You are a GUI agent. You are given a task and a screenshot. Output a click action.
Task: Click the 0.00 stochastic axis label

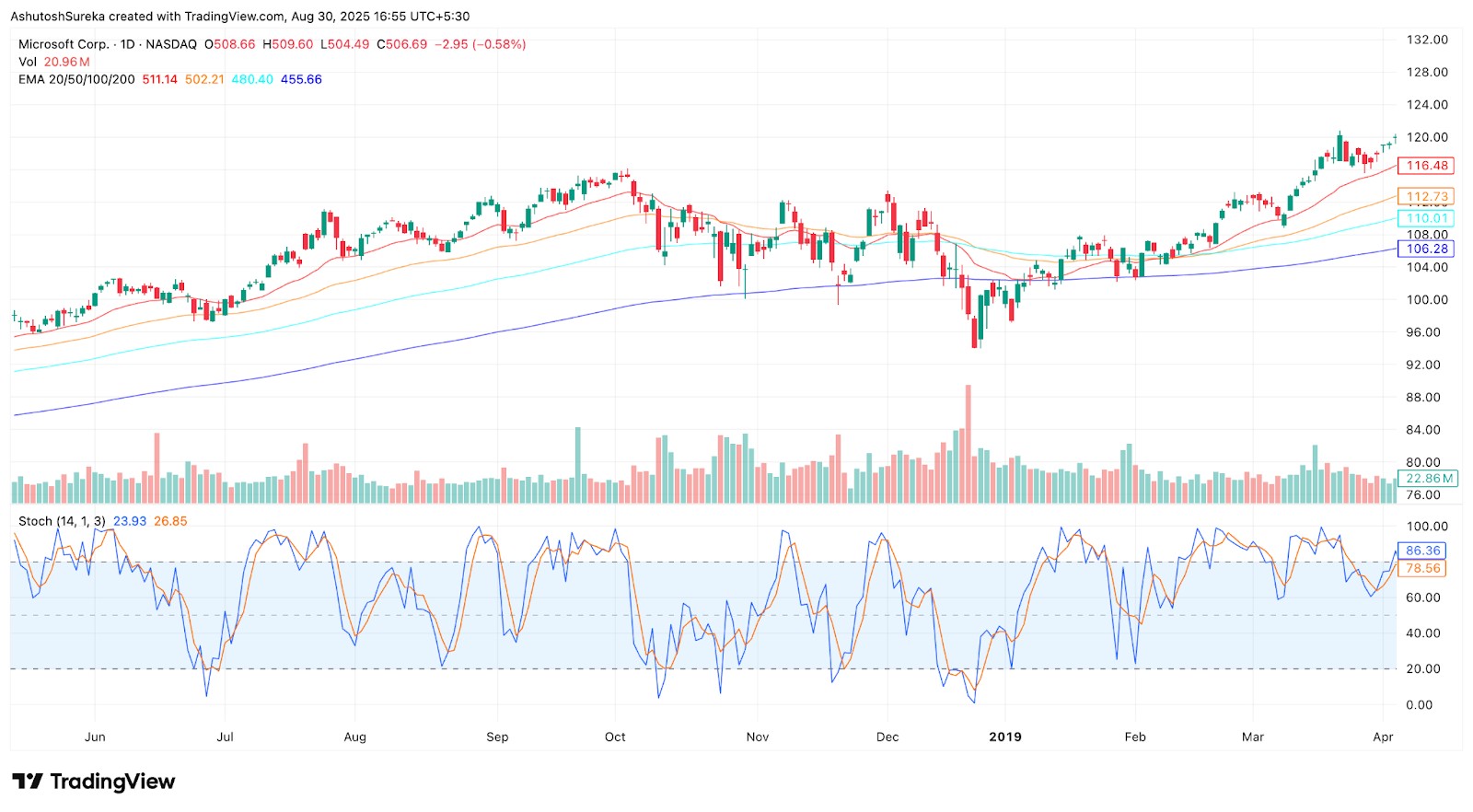(1420, 705)
